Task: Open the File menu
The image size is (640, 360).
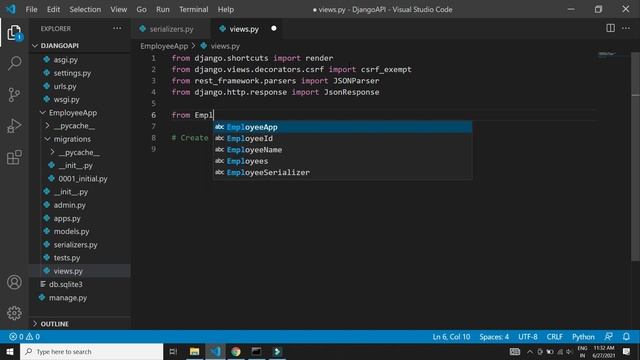Action: pos(31,9)
